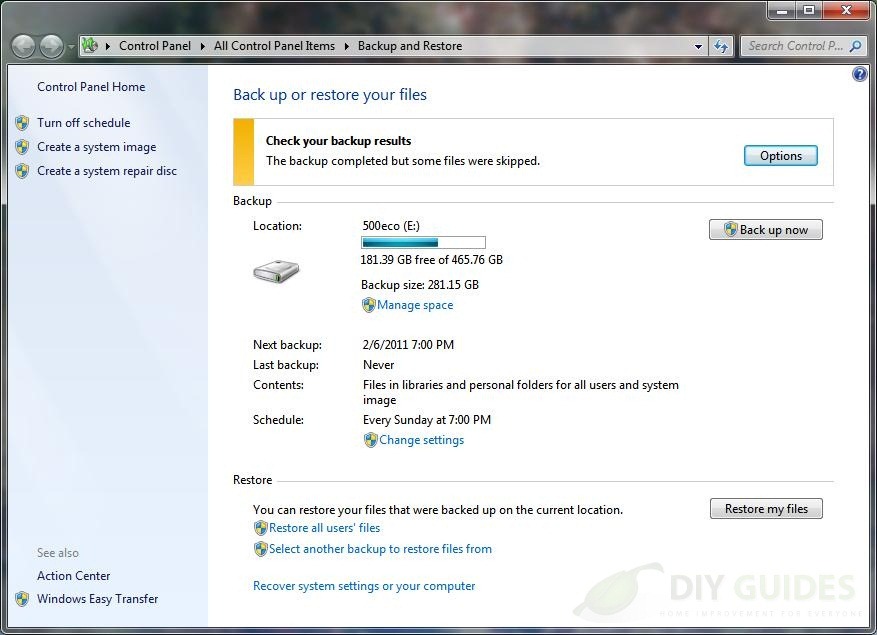Click the Control Panel icon in address bar

click(90, 46)
